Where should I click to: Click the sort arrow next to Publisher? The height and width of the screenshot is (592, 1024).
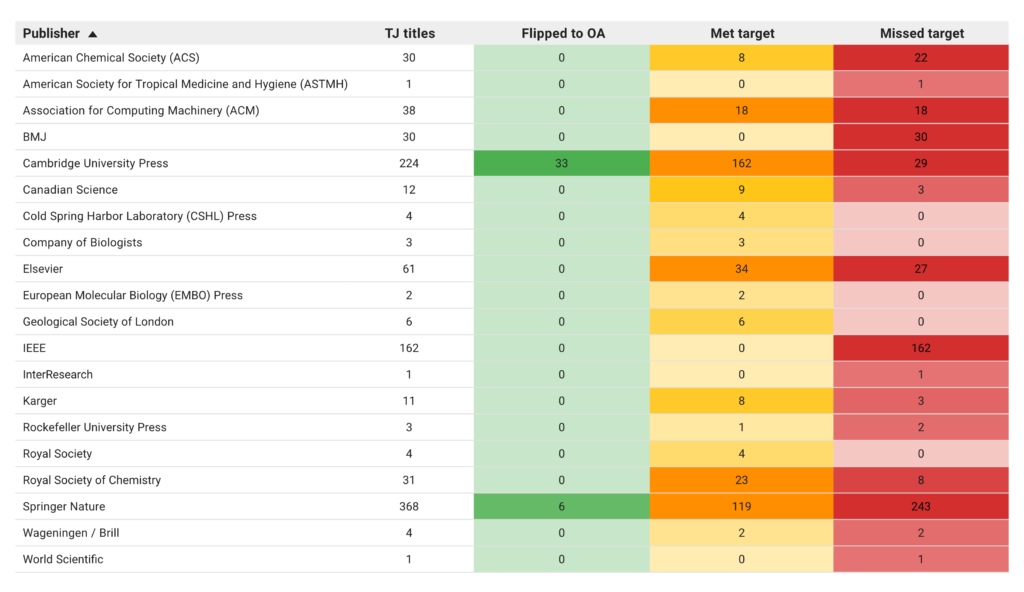point(93,34)
